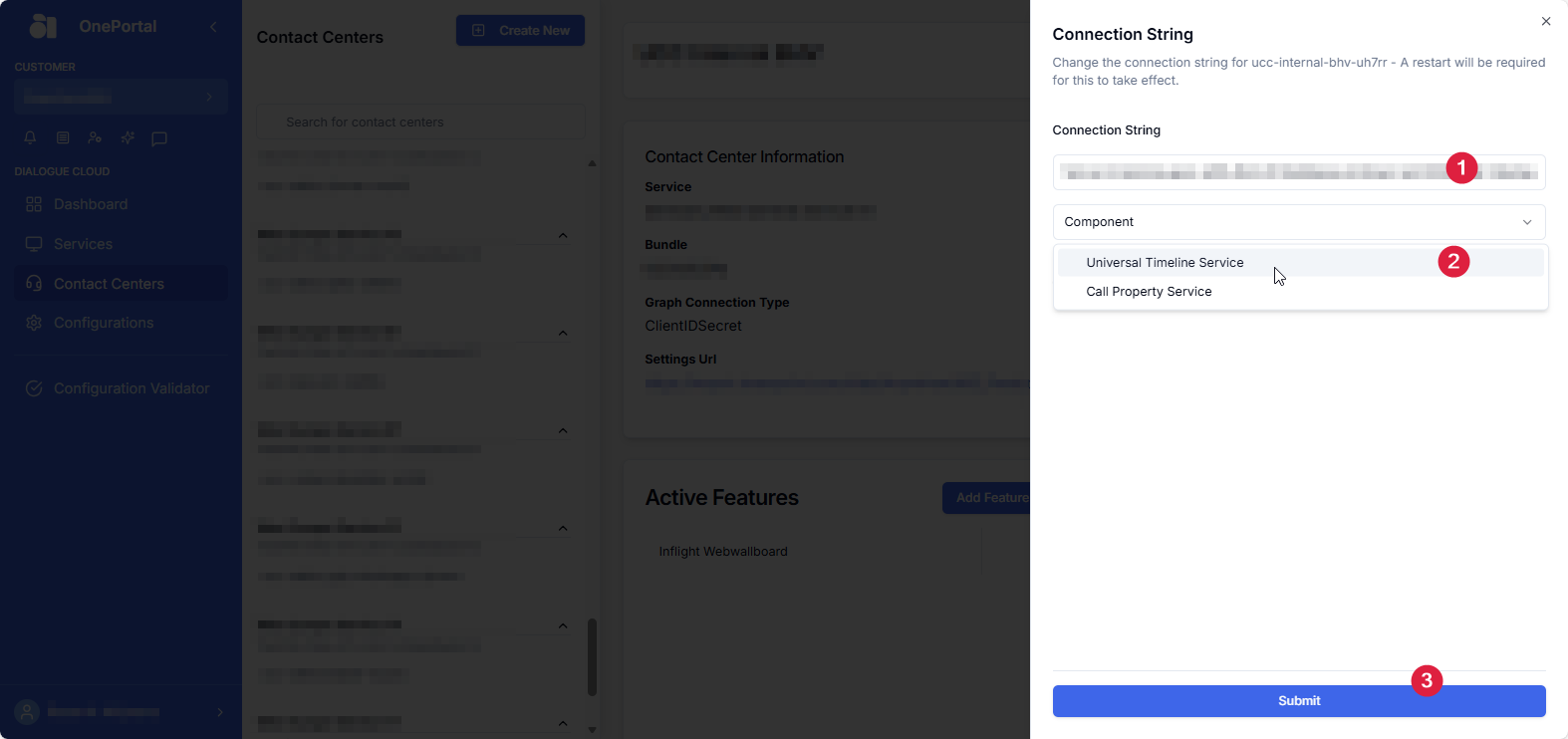The height and width of the screenshot is (739, 1568).
Task: Open the Component dropdown
Action: (x=1298, y=222)
